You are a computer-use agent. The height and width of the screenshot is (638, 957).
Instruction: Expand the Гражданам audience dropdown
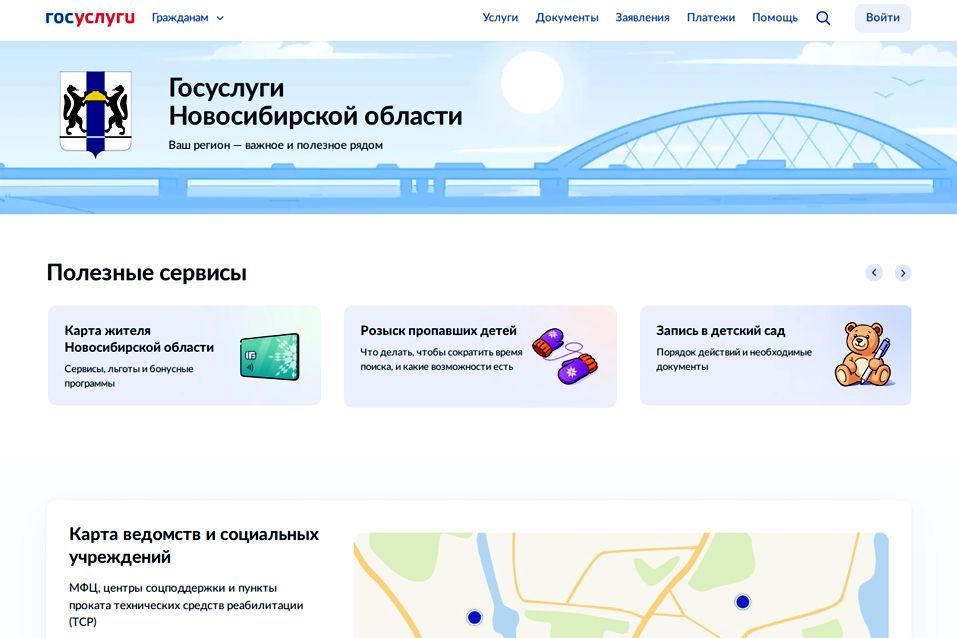[180, 17]
